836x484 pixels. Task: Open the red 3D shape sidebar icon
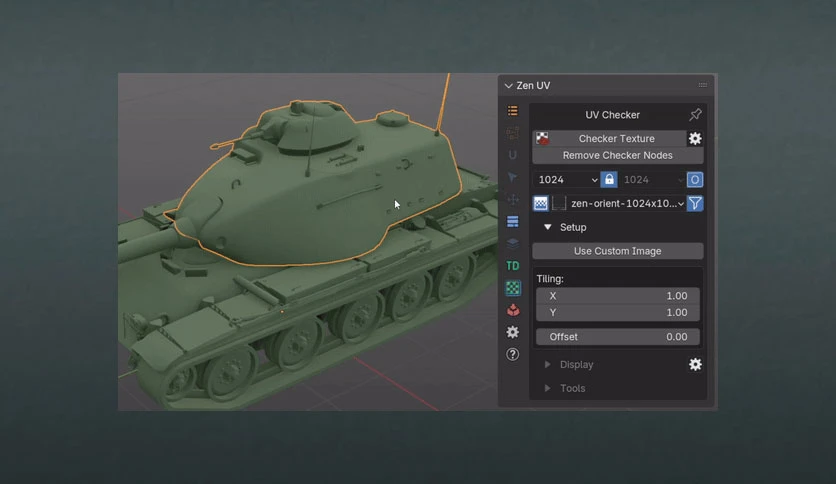point(512,310)
